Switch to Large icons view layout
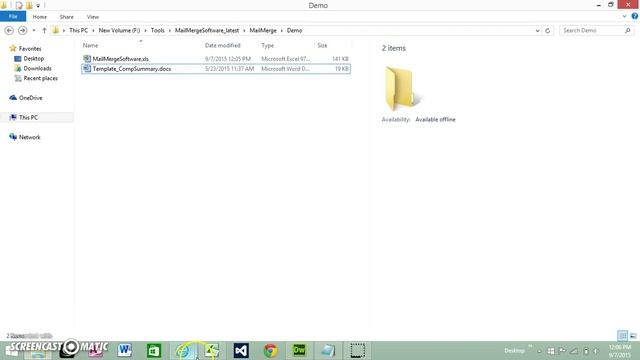The width and height of the screenshot is (640, 360). click(x=633, y=336)
